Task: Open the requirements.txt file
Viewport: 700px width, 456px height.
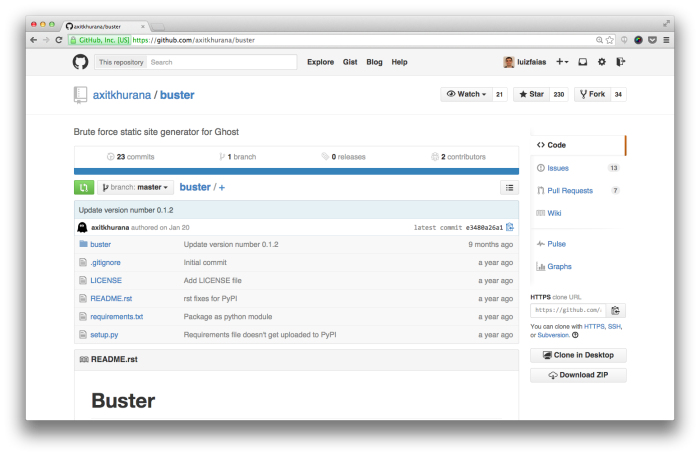Action: (x=117, y=317)
